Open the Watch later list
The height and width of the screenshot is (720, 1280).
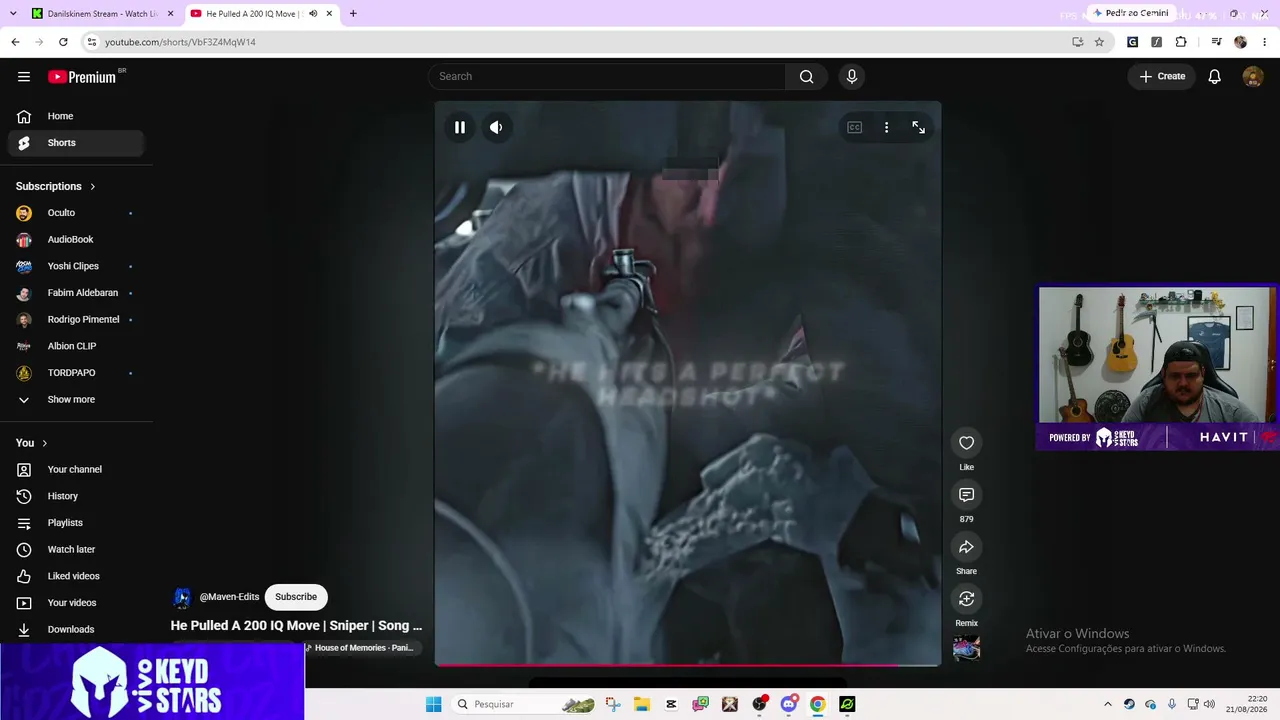(x=76, y=550)
